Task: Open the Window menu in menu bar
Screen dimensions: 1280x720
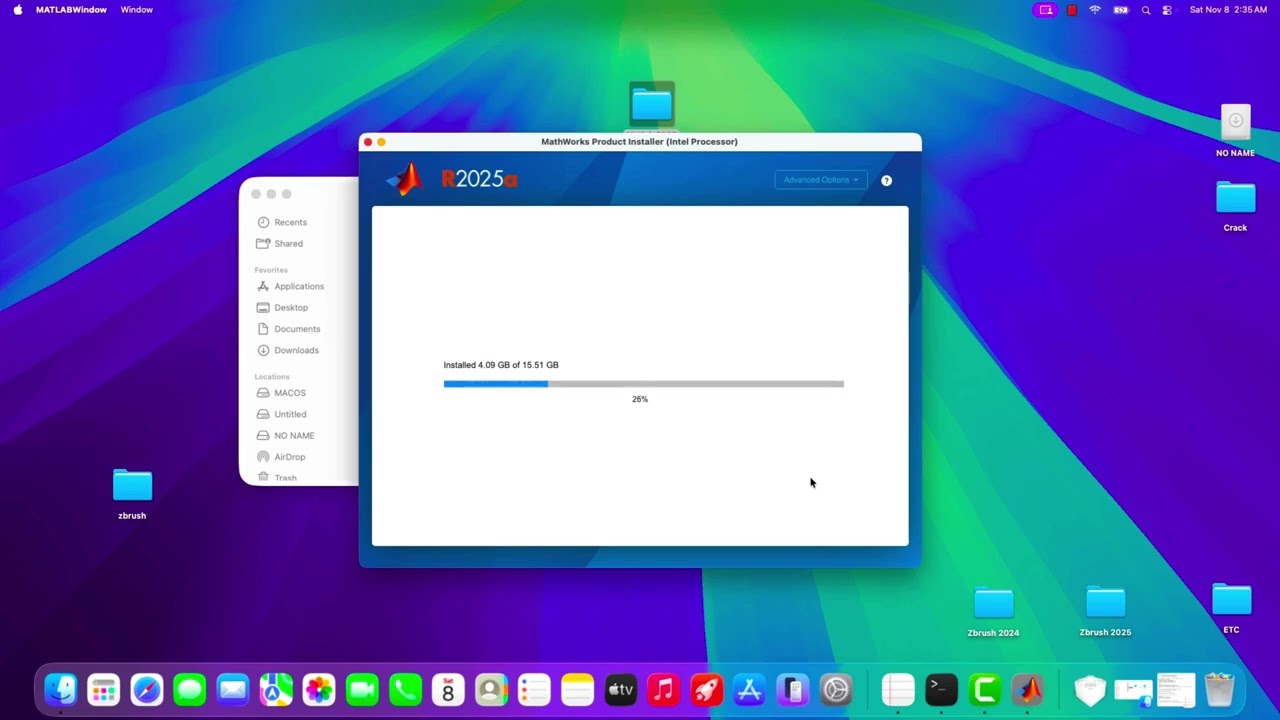Action: [137, 10]
